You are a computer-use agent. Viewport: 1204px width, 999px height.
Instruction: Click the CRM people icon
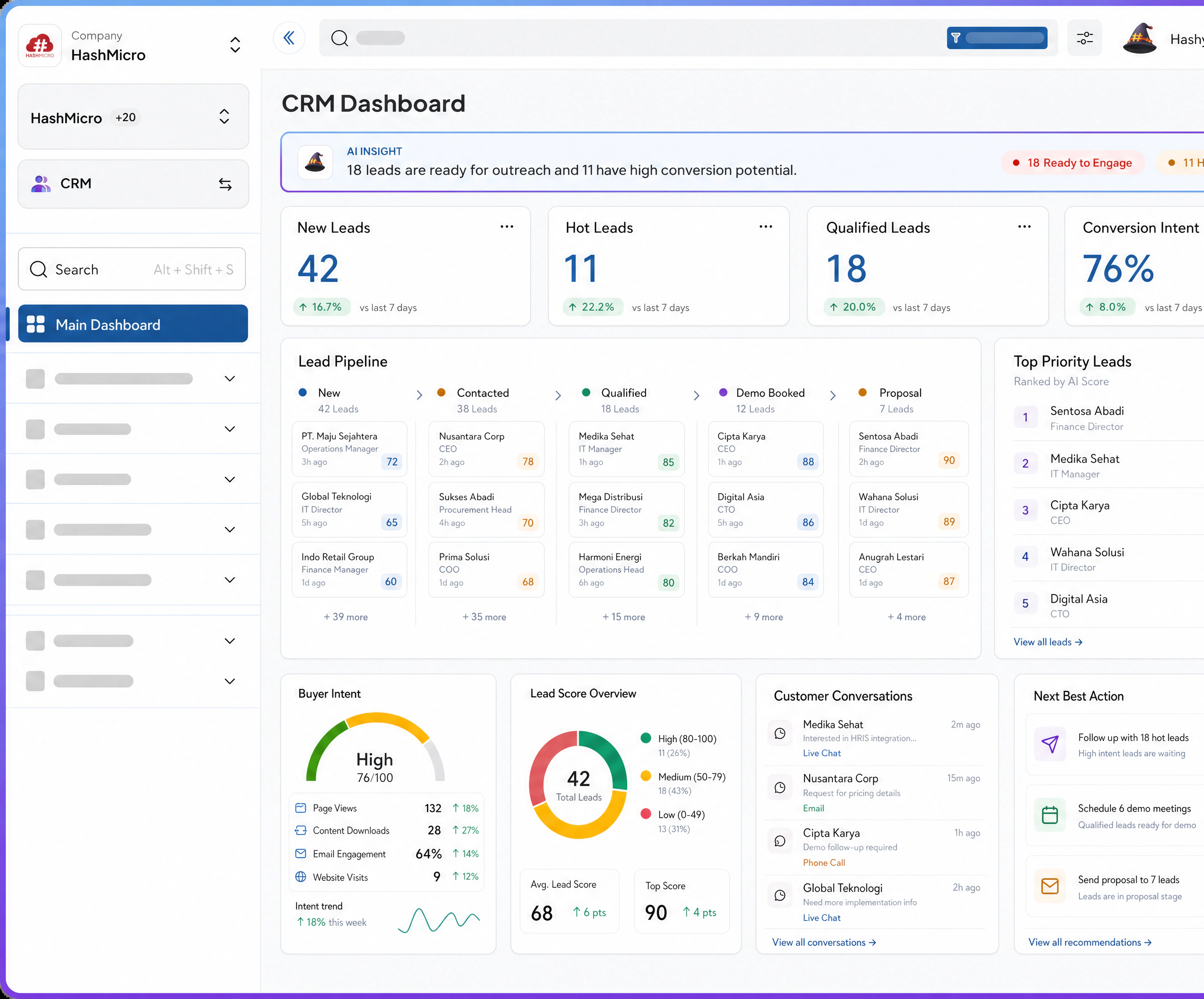click(41, 183)
